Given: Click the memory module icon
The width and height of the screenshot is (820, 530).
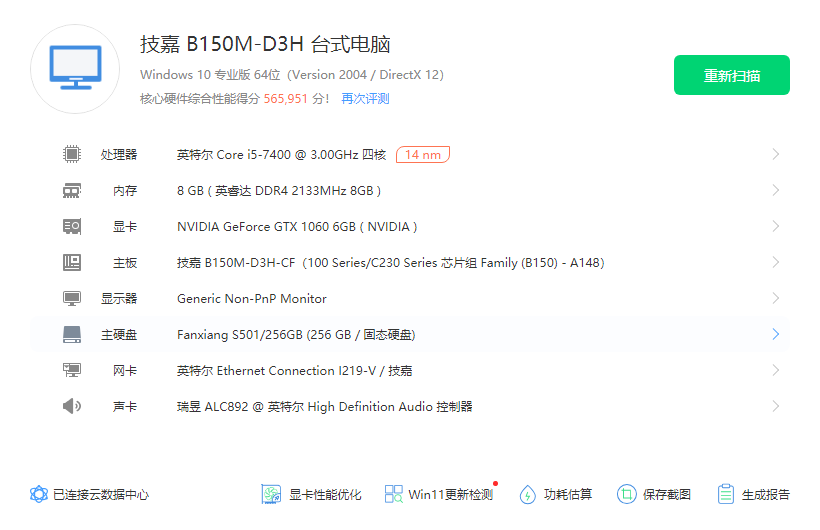Looking at the screenshot, I should 72,190.
